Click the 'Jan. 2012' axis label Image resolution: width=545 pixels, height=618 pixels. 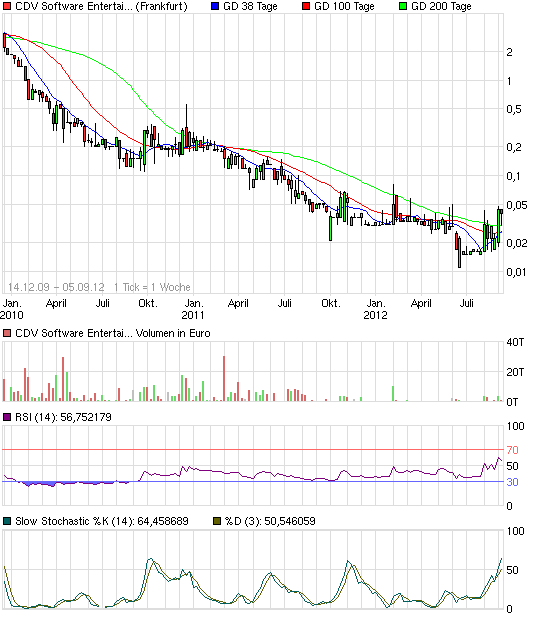pyautogui.click(x=376, y=309)
